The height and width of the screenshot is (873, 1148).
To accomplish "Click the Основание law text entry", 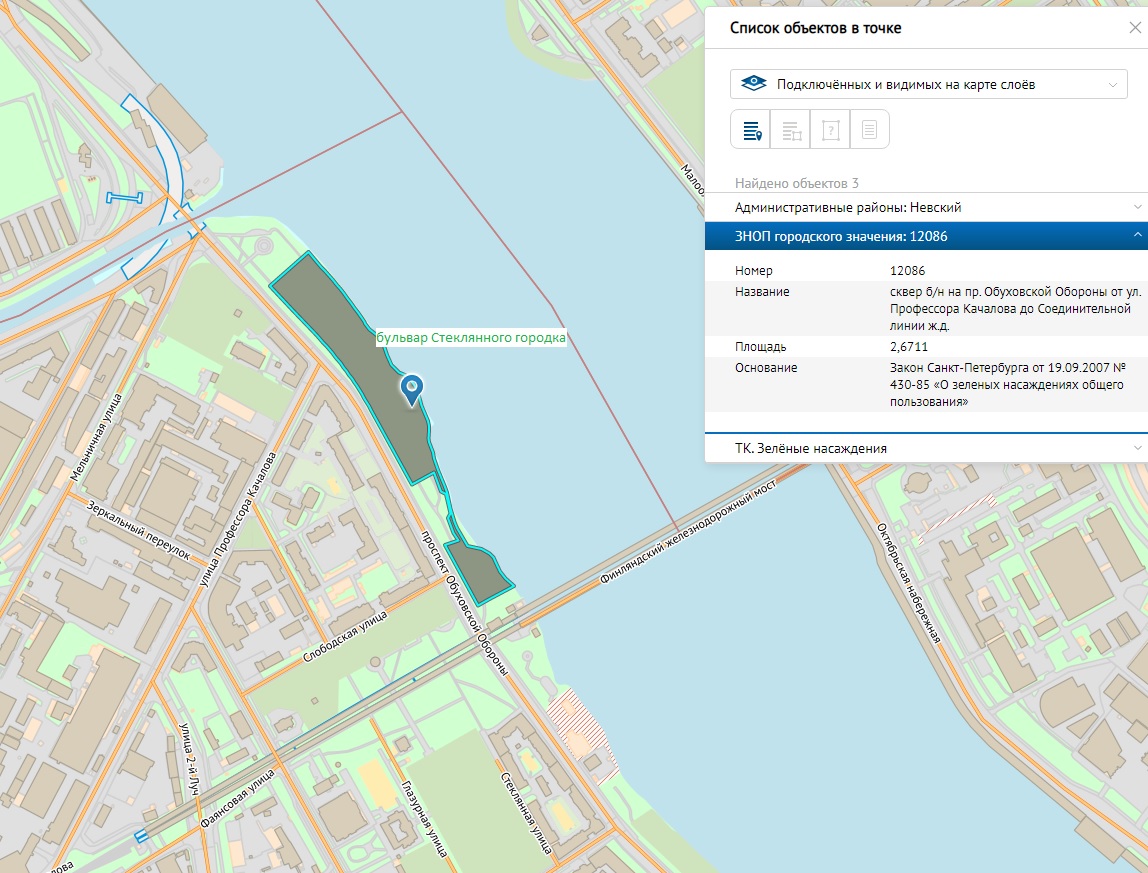I will 1007,384.
